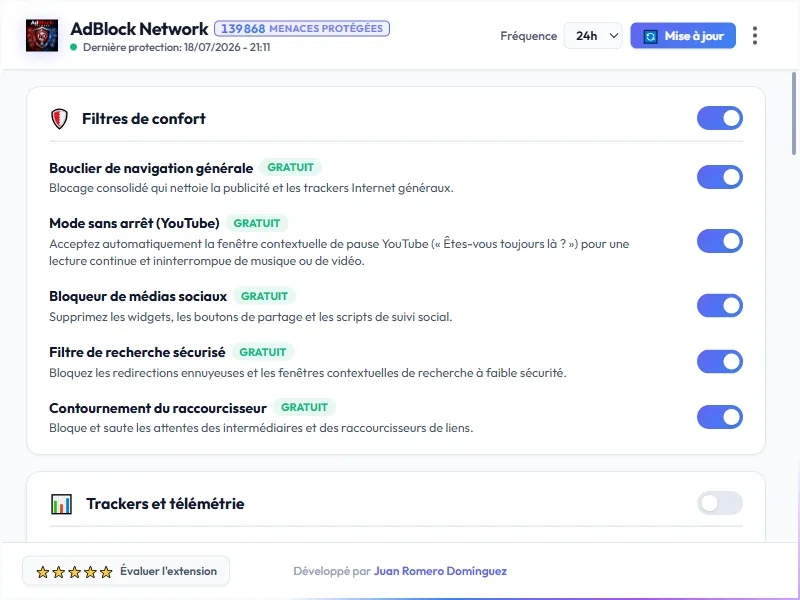Click Bouclier de navigation générale title

pyautogui.click(x=151, y=168)
